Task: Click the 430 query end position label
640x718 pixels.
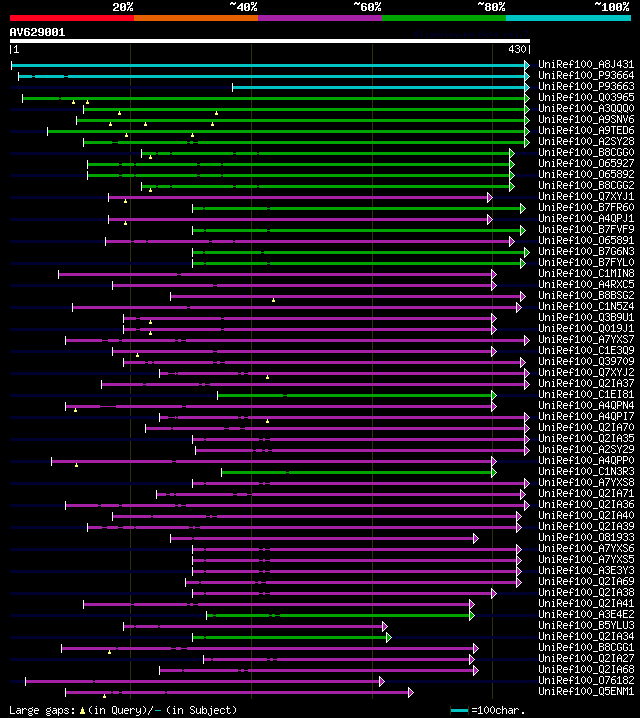Action: point(517,49)
